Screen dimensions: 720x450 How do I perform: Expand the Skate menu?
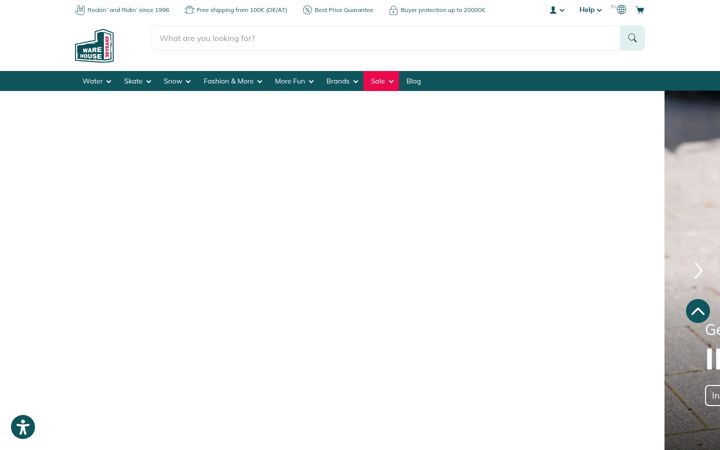pyautogui.click(x=137, y=81)
